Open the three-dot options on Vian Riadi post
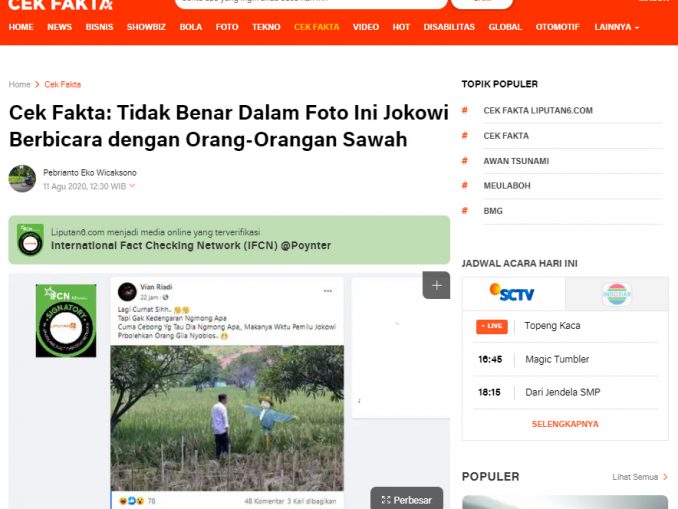The image size is (678, 509). (328, 291)
